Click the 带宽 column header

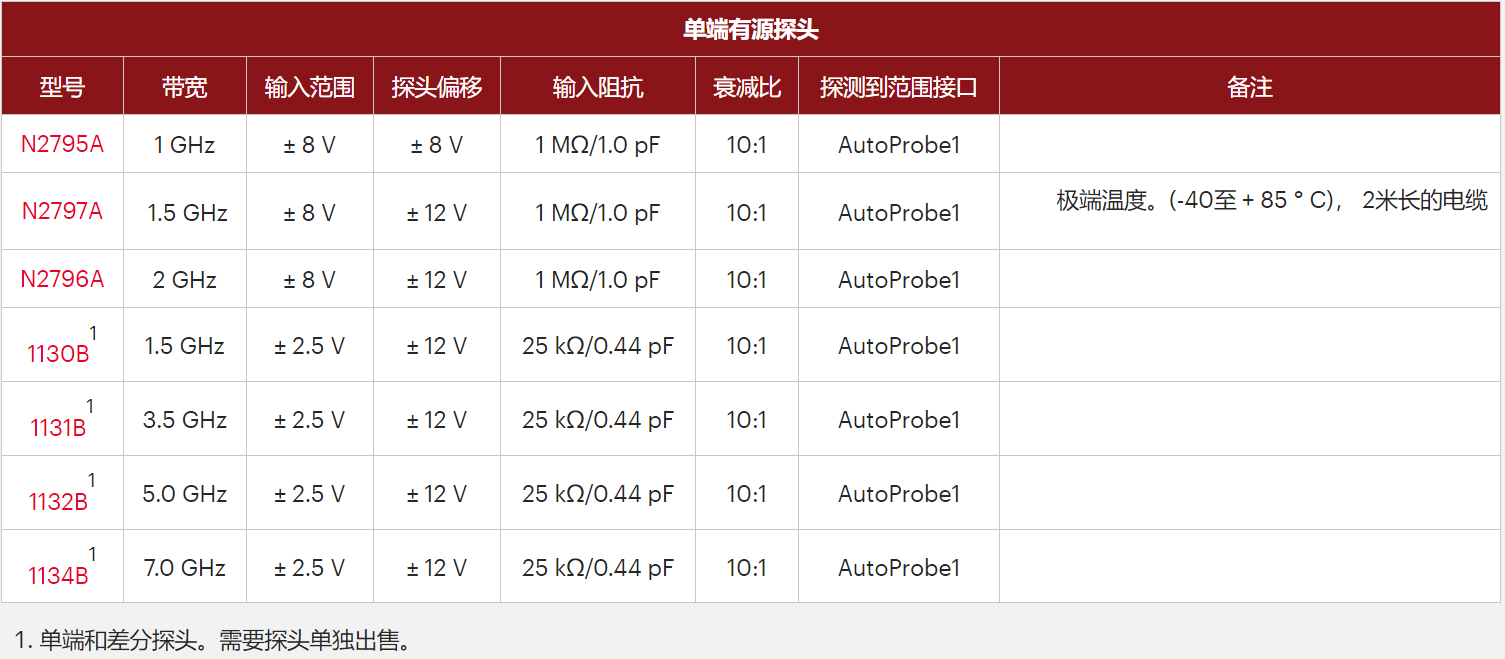click(x=184, y=87)
